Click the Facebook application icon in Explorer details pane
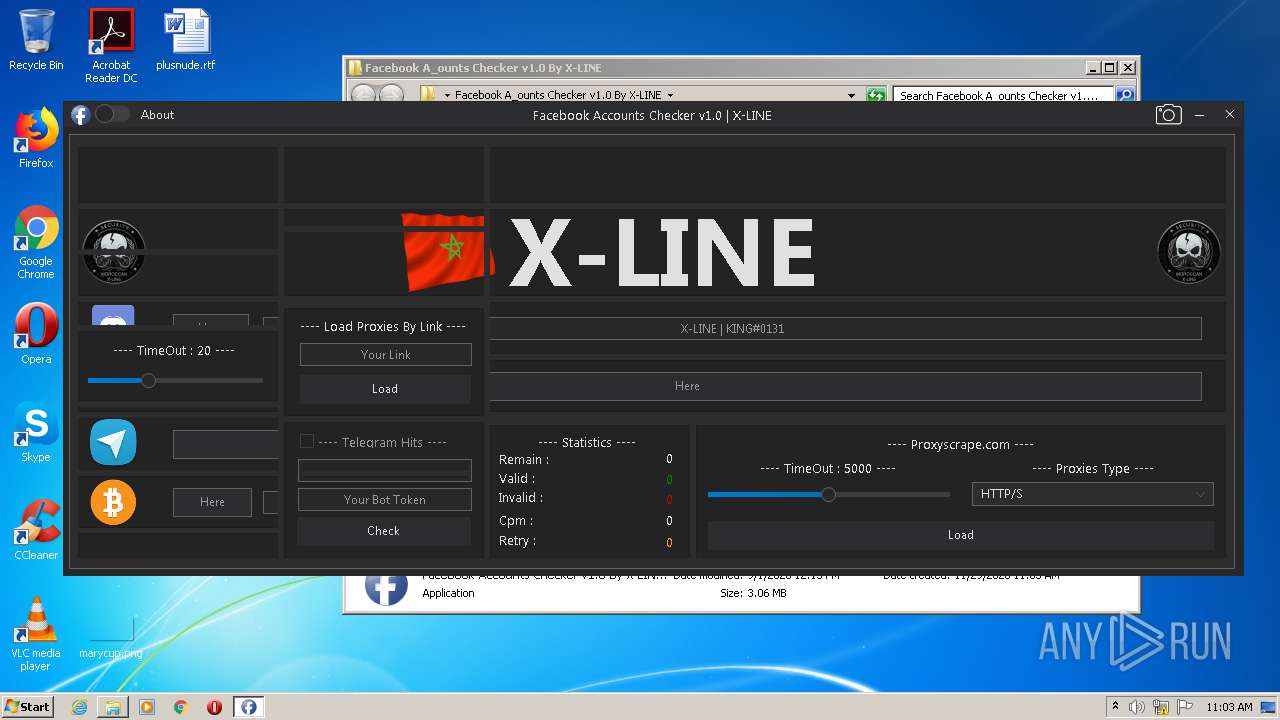 click(386, 588)
